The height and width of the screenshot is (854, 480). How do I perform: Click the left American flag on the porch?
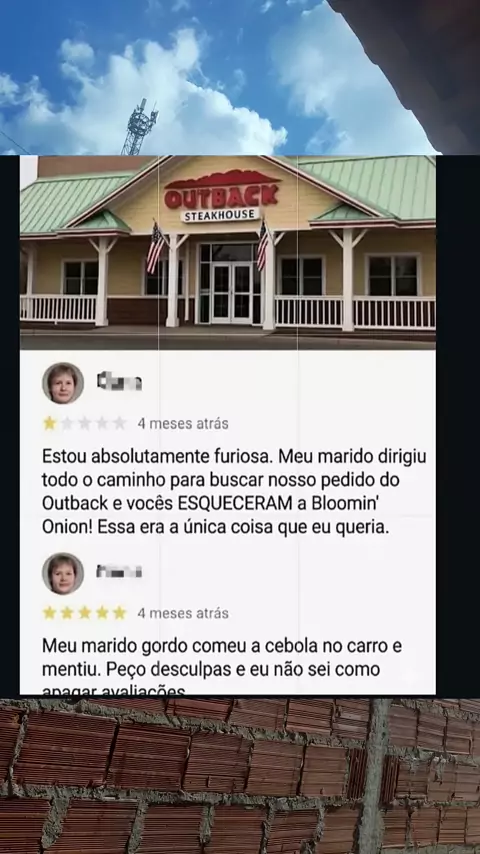click(155, 248)
